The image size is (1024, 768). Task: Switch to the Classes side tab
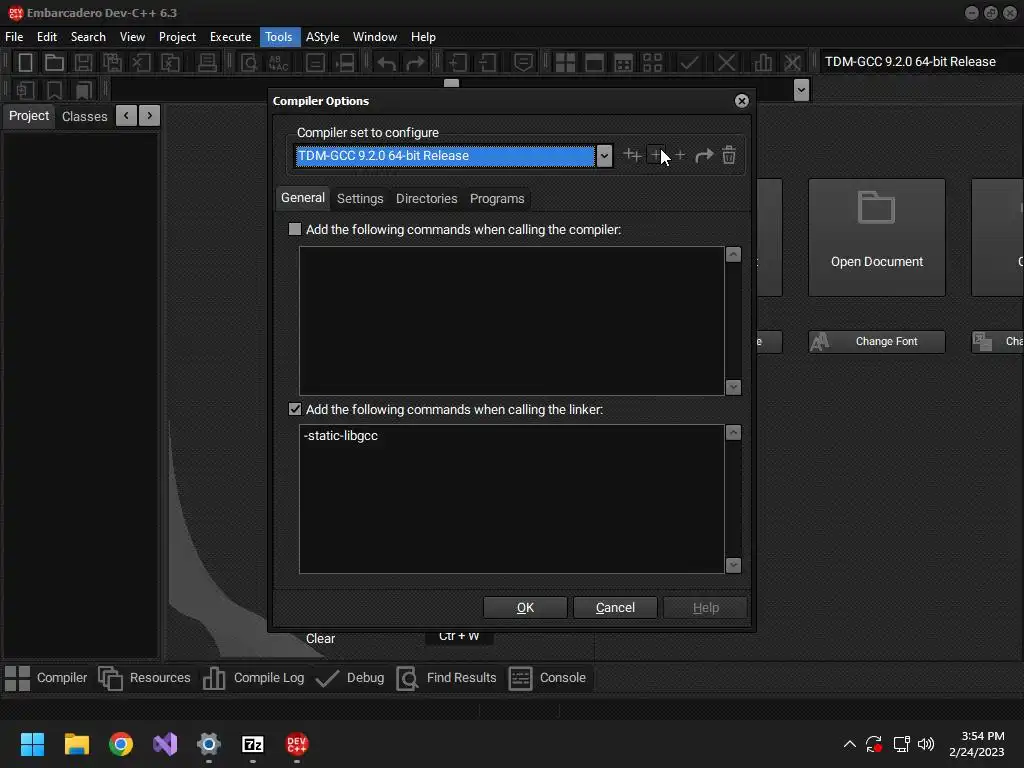[x=84, y=116]
